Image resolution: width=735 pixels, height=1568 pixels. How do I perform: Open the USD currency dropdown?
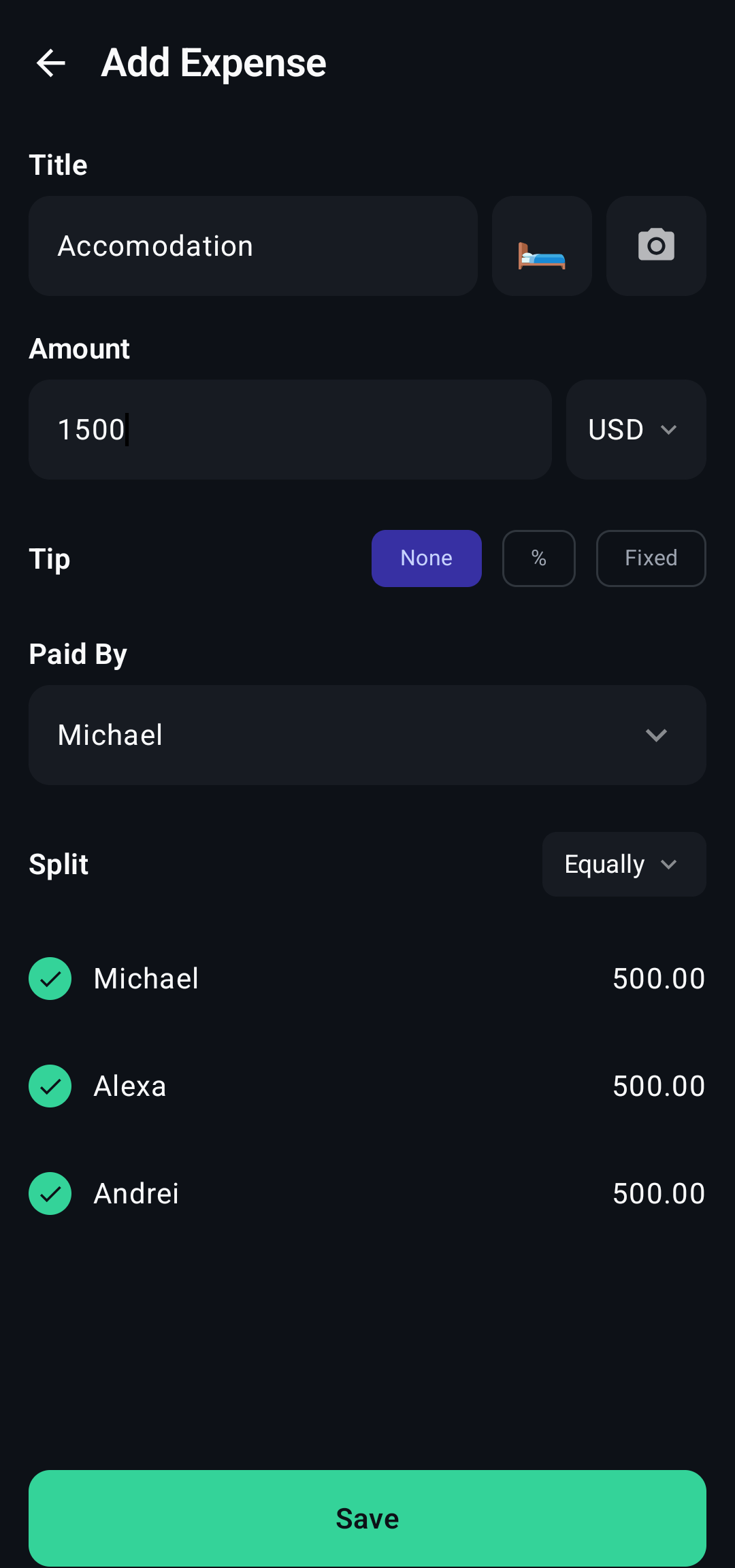coord(636,430)
